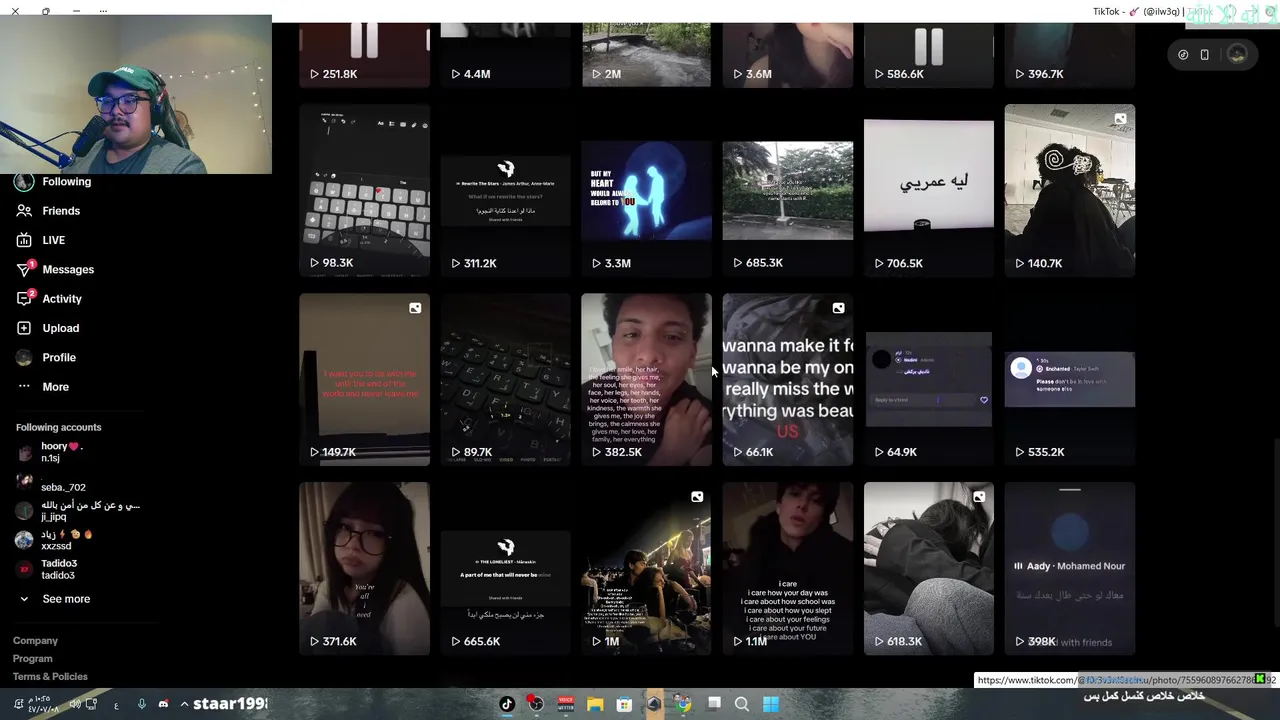
Task: Open the girl with glasses video 371.6K
Action: [x=364, y=568]
